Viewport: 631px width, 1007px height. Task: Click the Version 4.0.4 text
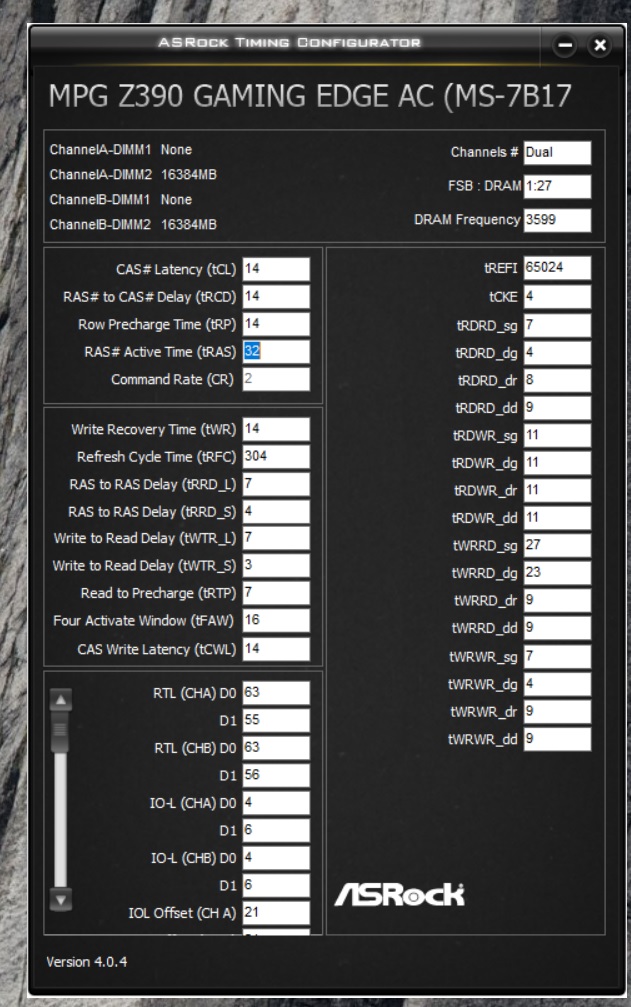tap(87, 962)
